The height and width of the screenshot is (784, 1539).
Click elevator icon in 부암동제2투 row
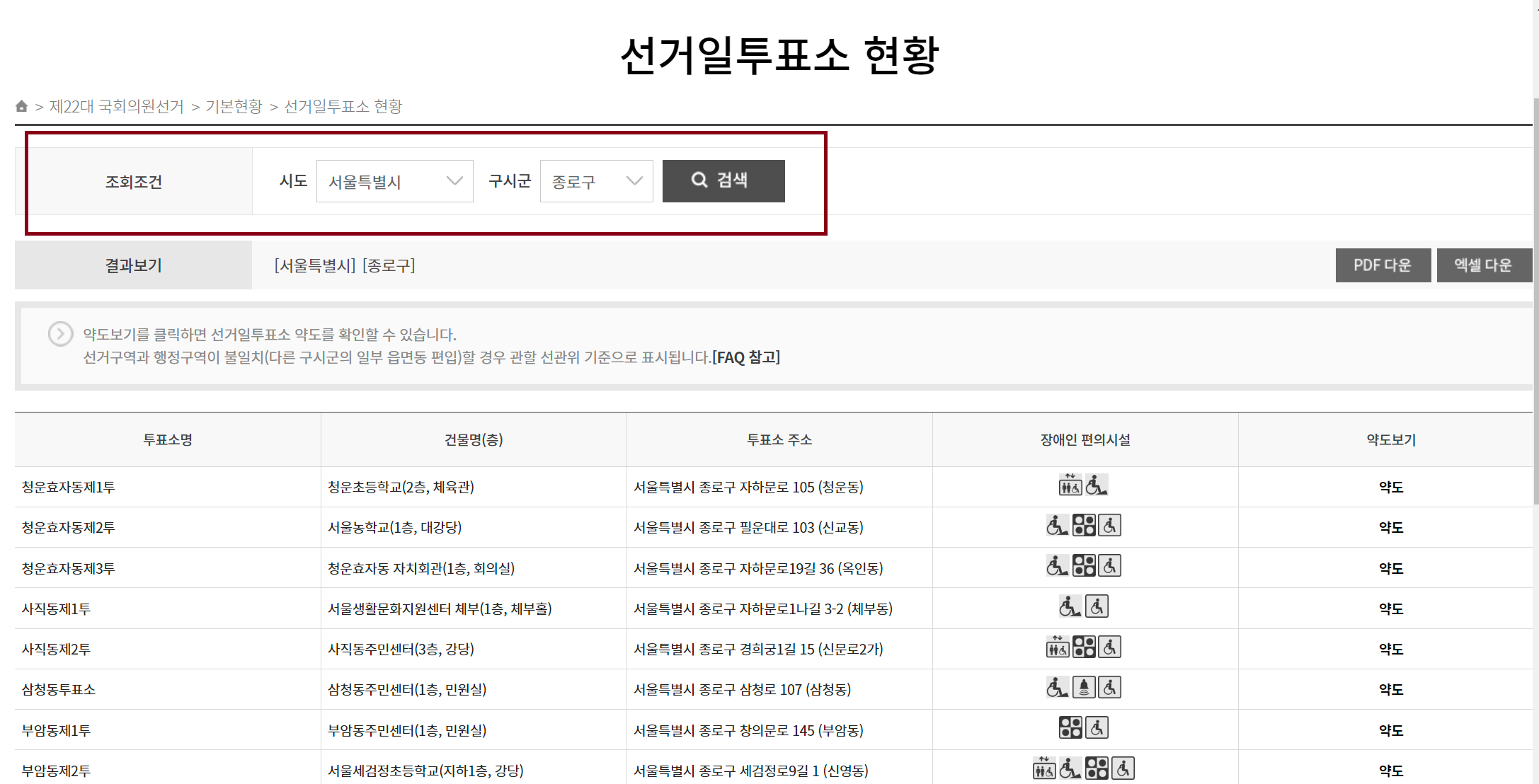(1044, 768)
